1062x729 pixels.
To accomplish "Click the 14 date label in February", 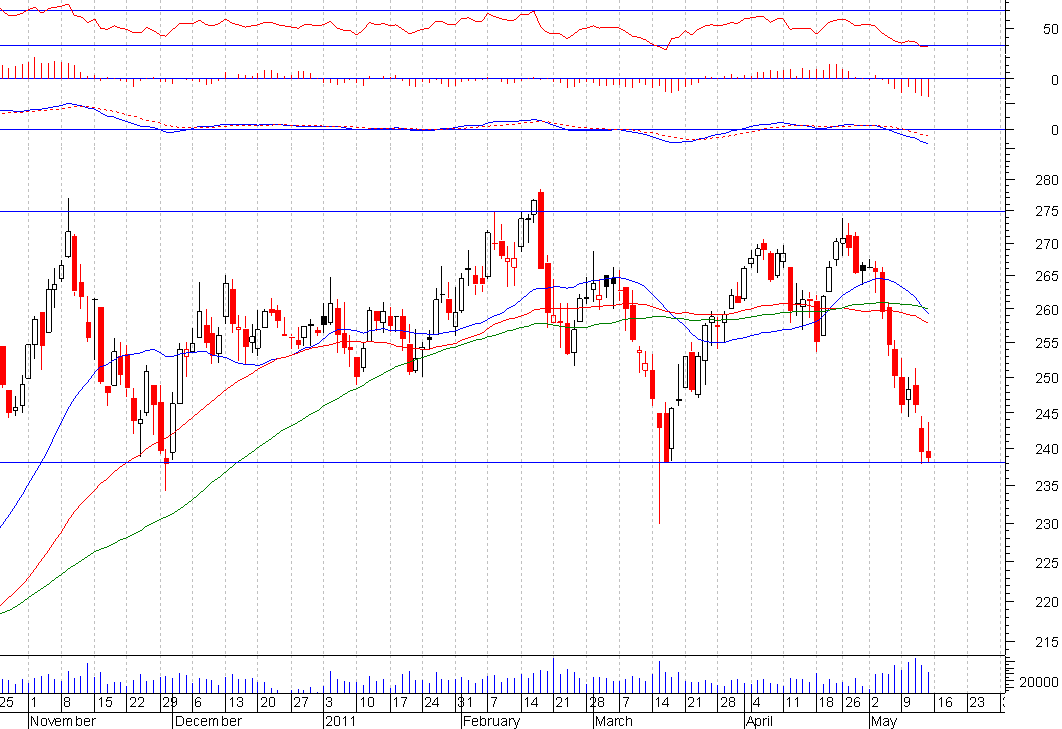I will (x=530, y=703).
